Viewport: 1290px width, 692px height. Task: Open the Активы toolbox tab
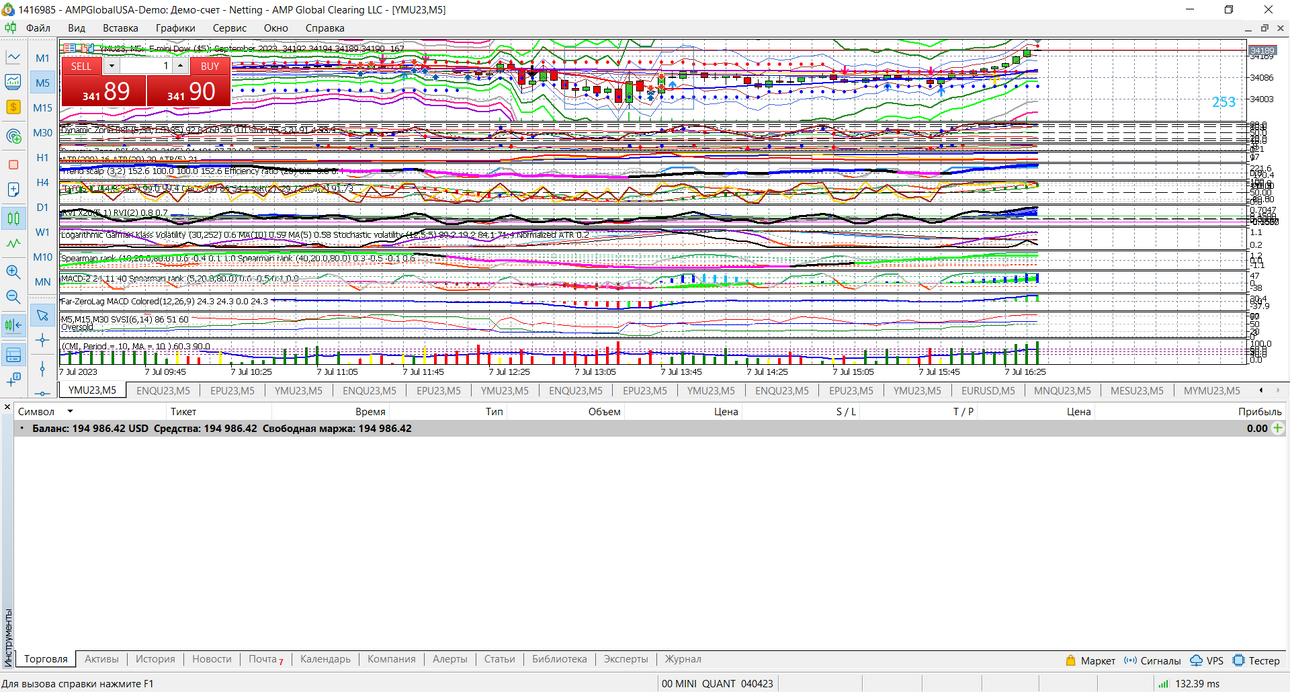pyautogui.click(x=101, y=659)
